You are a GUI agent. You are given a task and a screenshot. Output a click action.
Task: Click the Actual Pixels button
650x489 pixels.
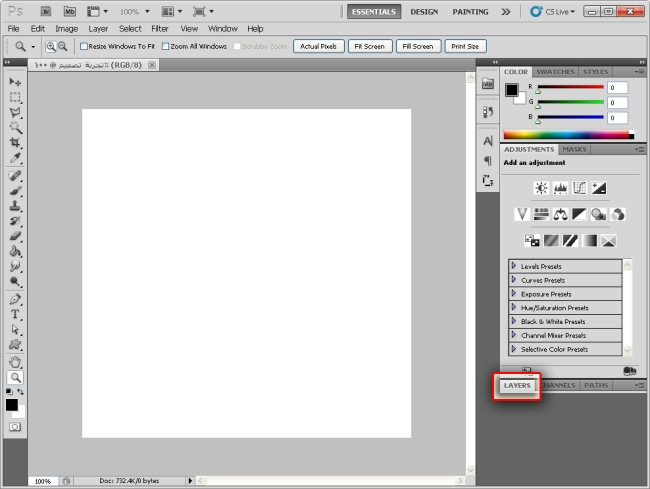tap(318, 46)
